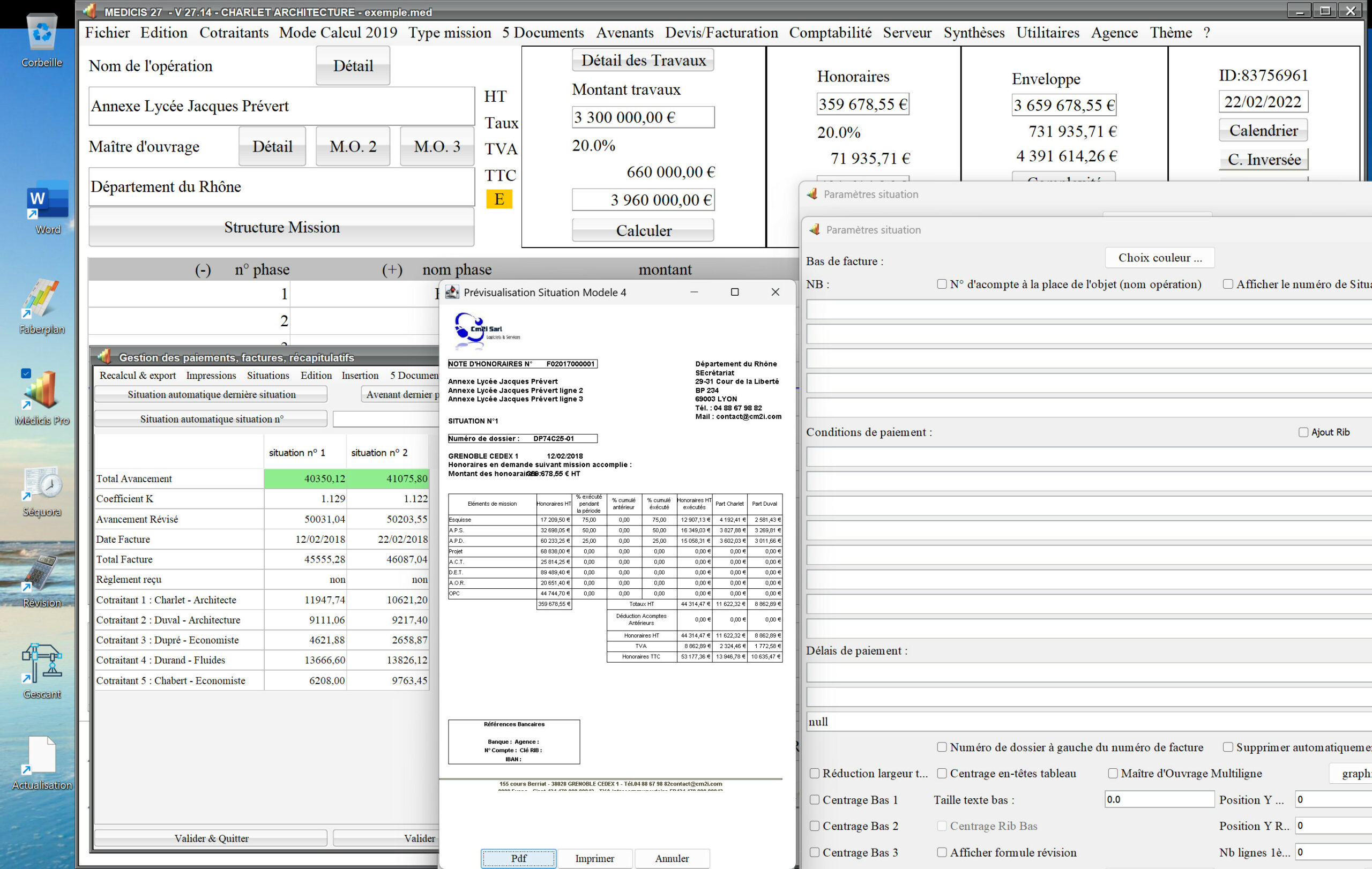1372x869 pixels.
Task: Open the Synthèses menu
Action: (973, 33)
